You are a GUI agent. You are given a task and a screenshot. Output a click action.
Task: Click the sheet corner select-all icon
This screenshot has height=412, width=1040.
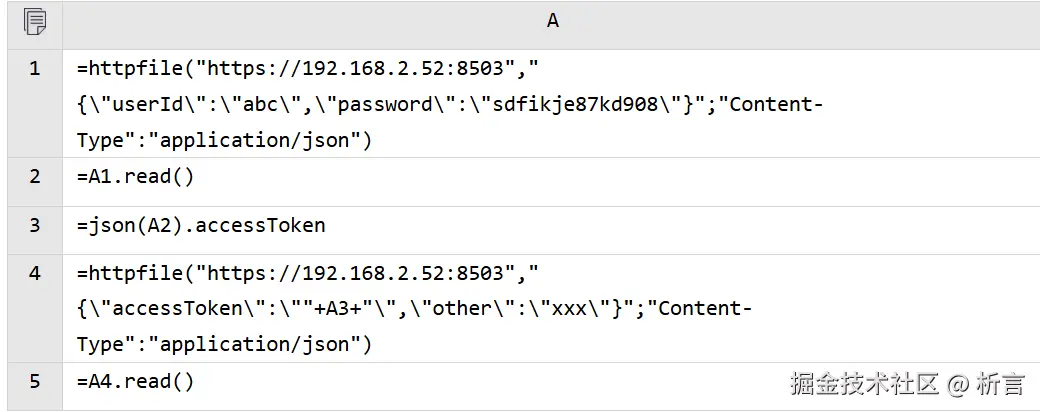(34, 21)
